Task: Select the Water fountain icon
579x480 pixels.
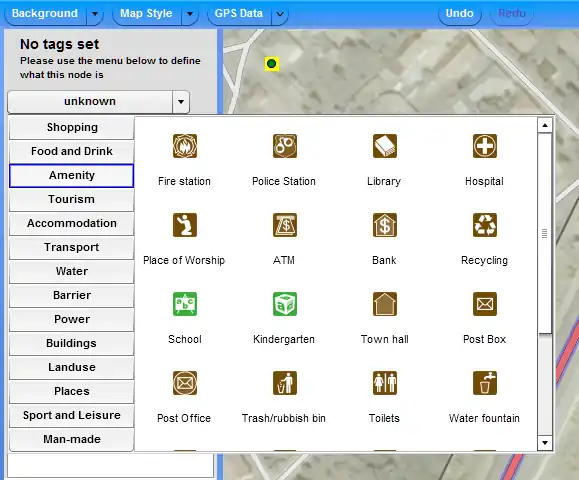Action: point(485,383)
